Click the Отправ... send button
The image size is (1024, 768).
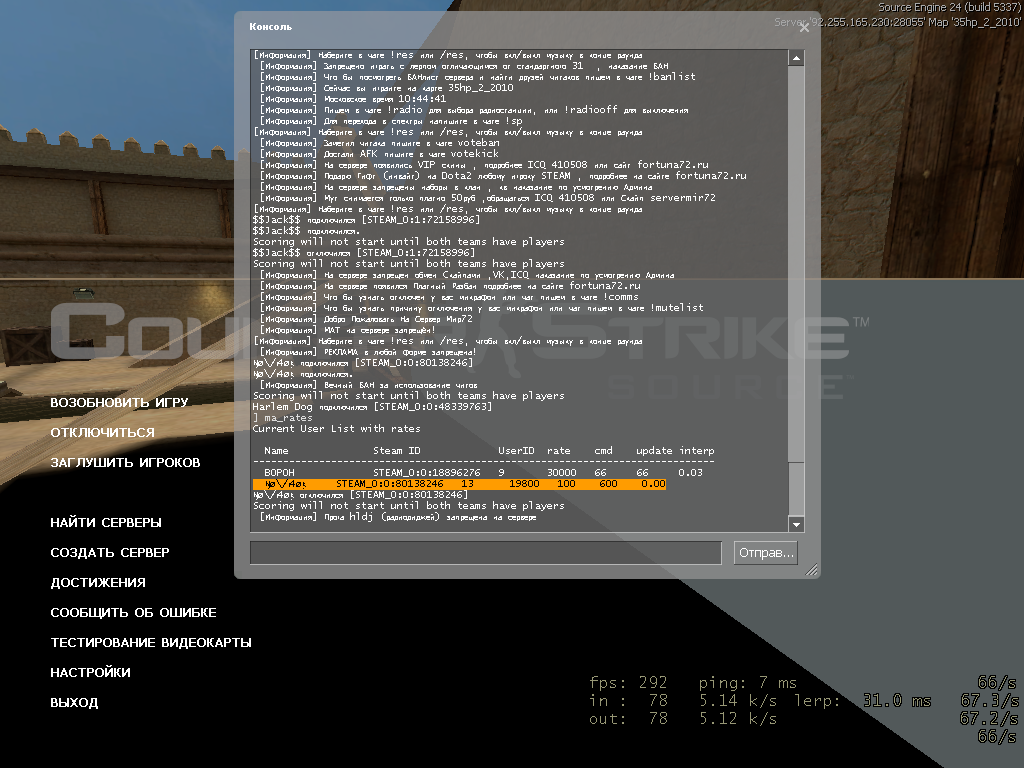(766, 552)
